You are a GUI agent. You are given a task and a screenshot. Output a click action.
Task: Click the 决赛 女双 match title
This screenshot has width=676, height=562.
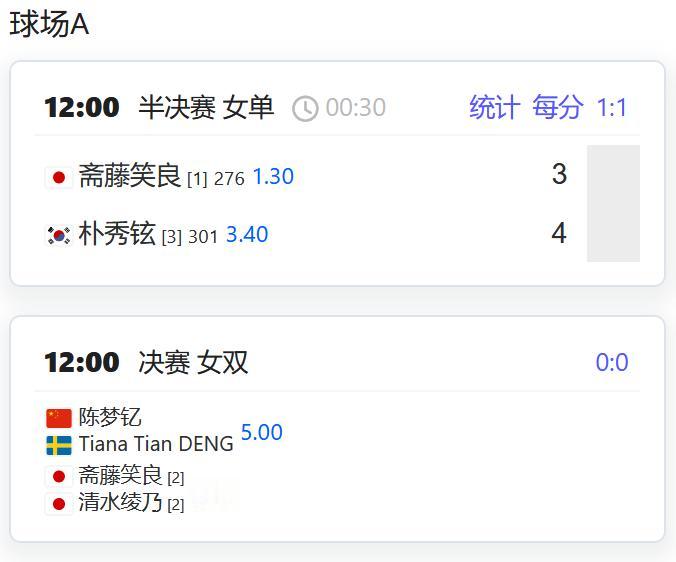tap(193, 362)
